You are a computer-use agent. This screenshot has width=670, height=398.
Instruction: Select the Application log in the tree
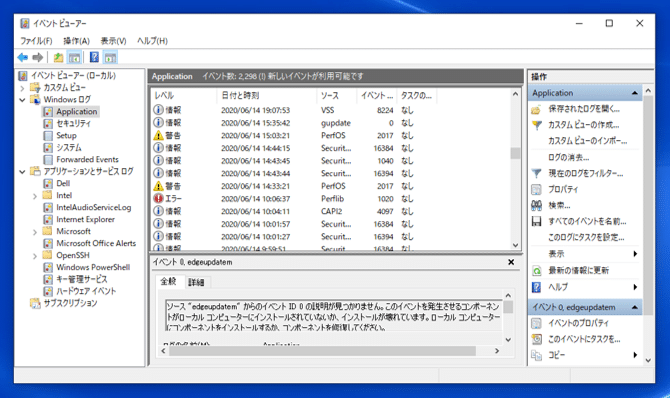[x=76, y=112]
